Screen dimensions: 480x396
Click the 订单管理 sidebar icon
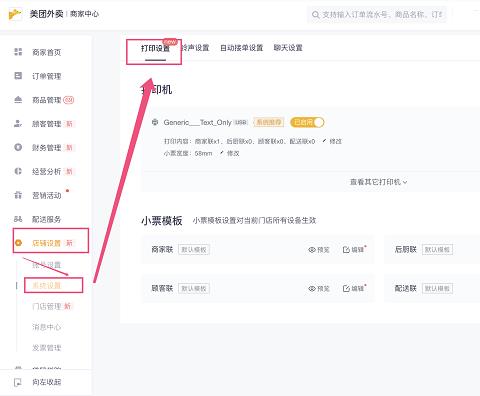point(18,76)
